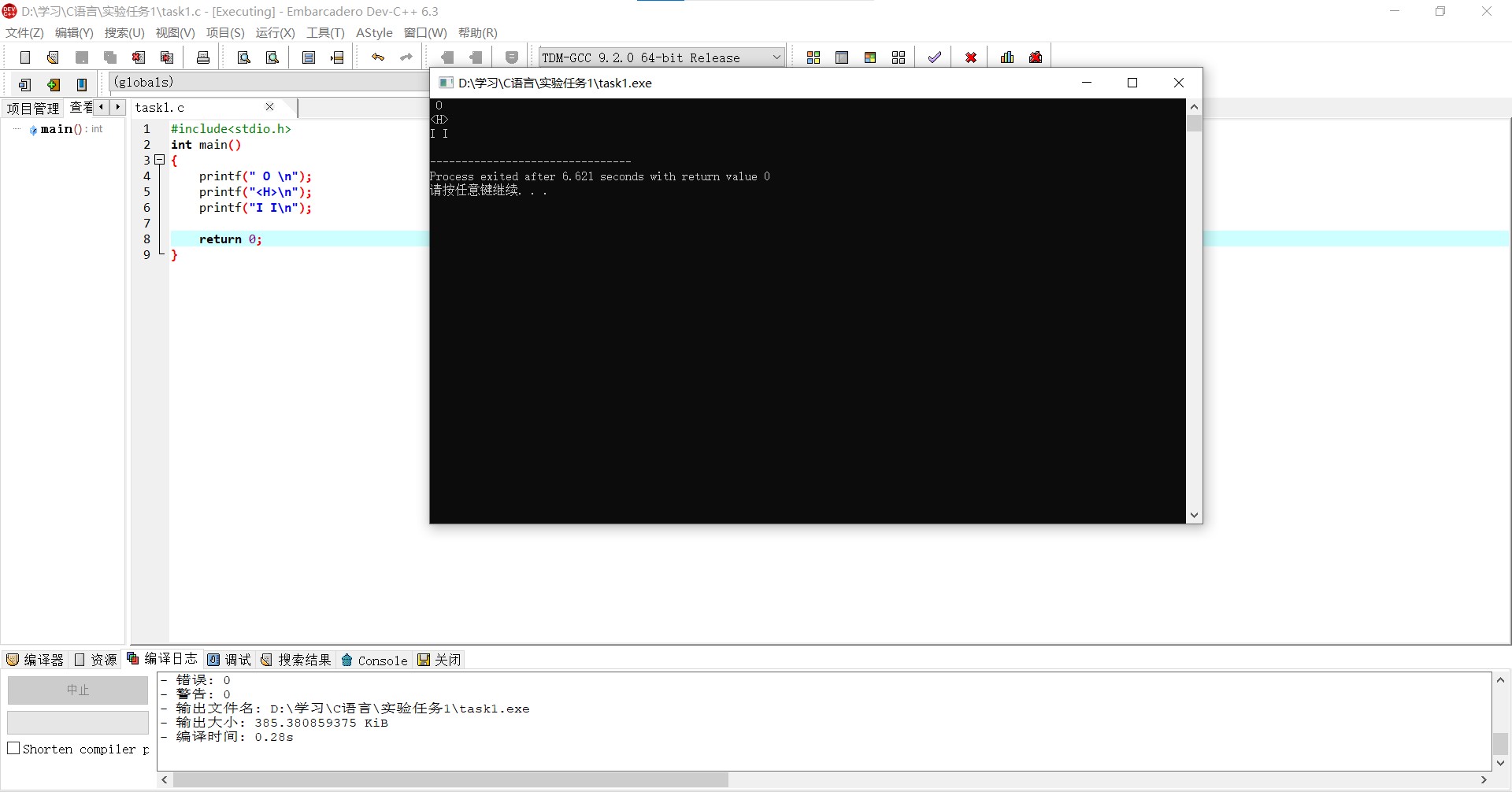
Task: Click the Save file toolbar icon
Action: click(x=82, y=57)
